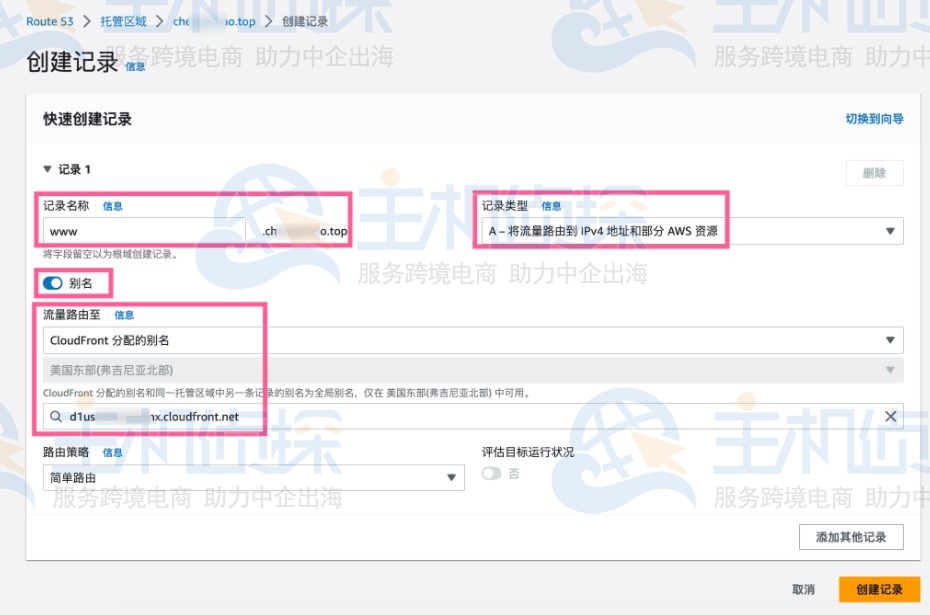Disable the 别名 toggle switch
Viewport: 930px width, 615px height.
pyautogui.click(x=52, y=283)
